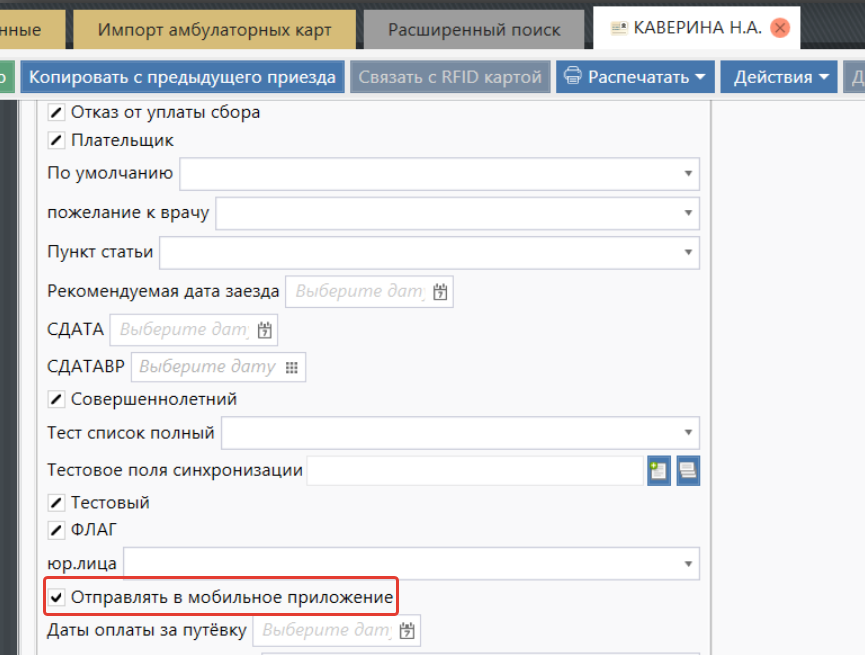Open calendar icon for СДАТА field
The image size is (865, 655).
click(x=264, y=330)
